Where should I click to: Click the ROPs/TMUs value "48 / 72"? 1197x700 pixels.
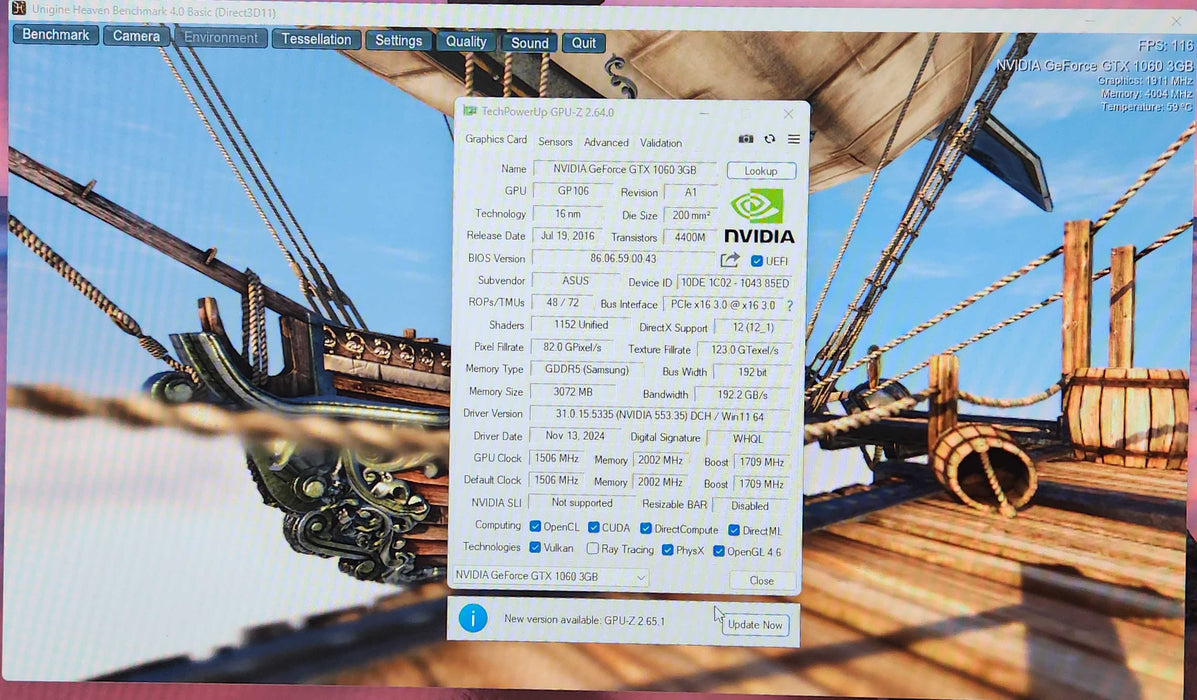point(563,302)
